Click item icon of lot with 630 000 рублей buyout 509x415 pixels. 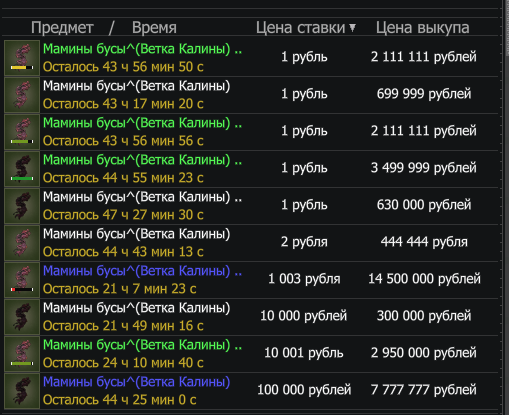tap(22, 206)
